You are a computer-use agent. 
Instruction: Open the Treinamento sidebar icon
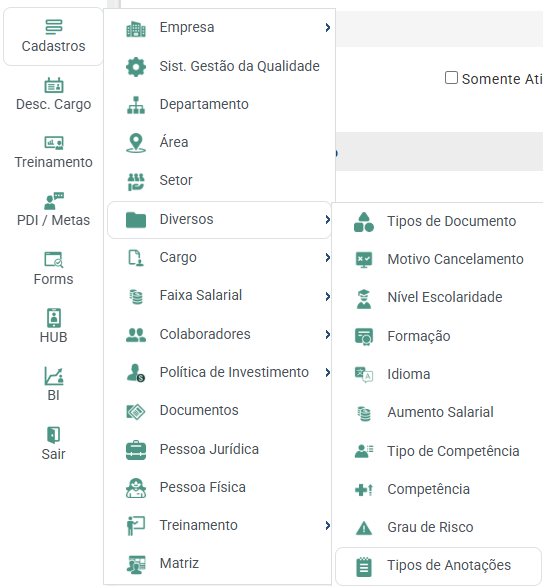tap(54, 143)
